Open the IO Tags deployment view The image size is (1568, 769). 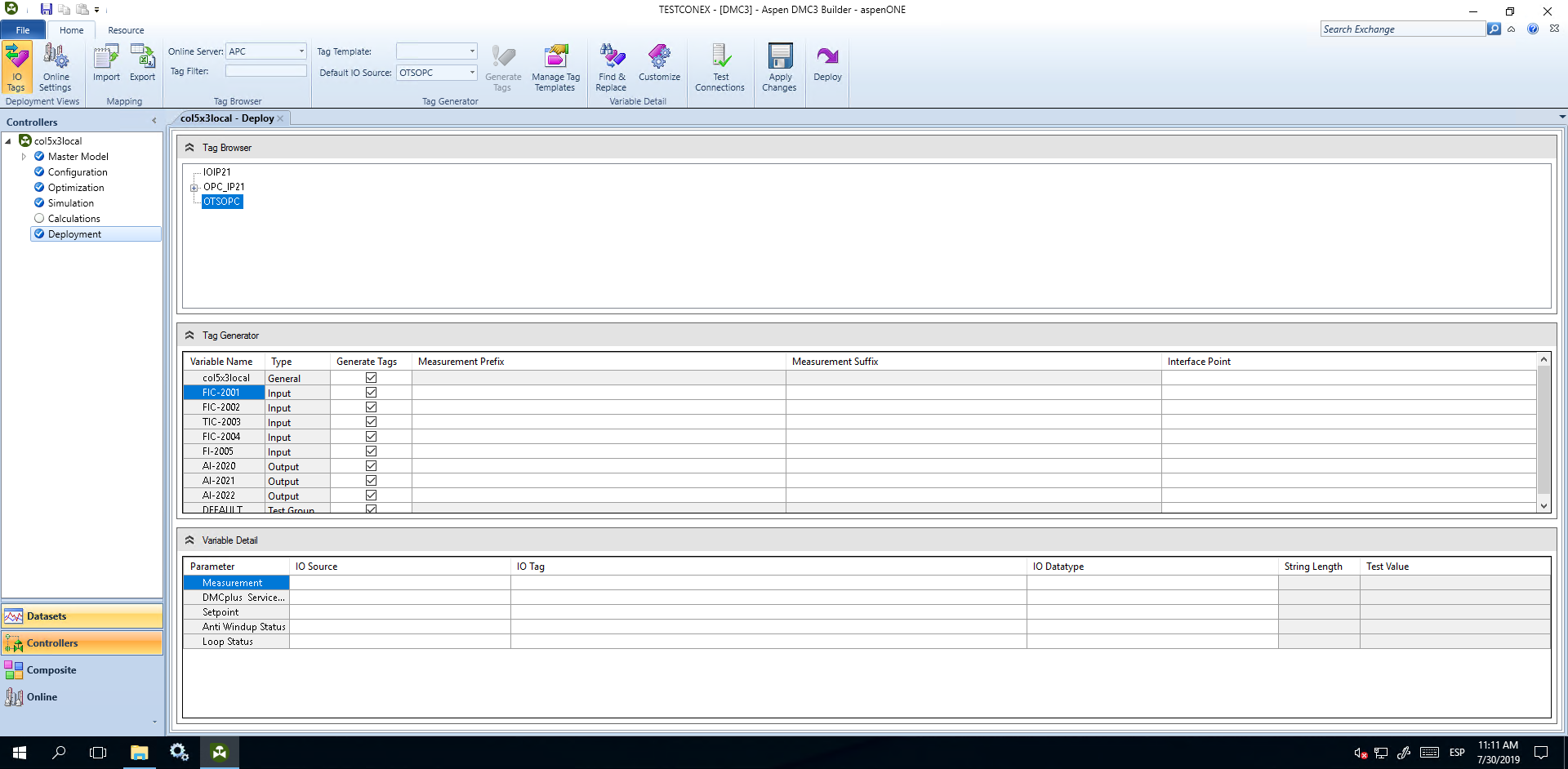[x=16, y=68]
